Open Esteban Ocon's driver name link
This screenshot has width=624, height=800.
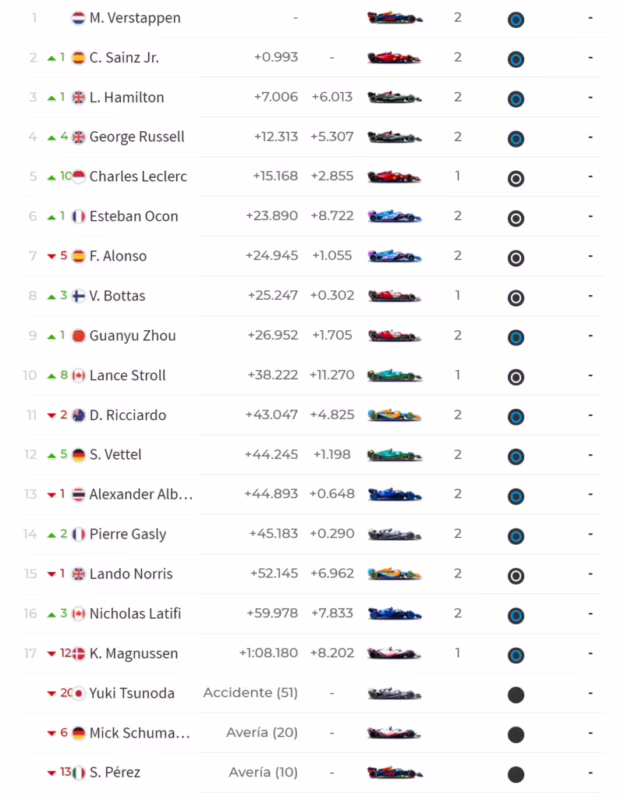132,216
